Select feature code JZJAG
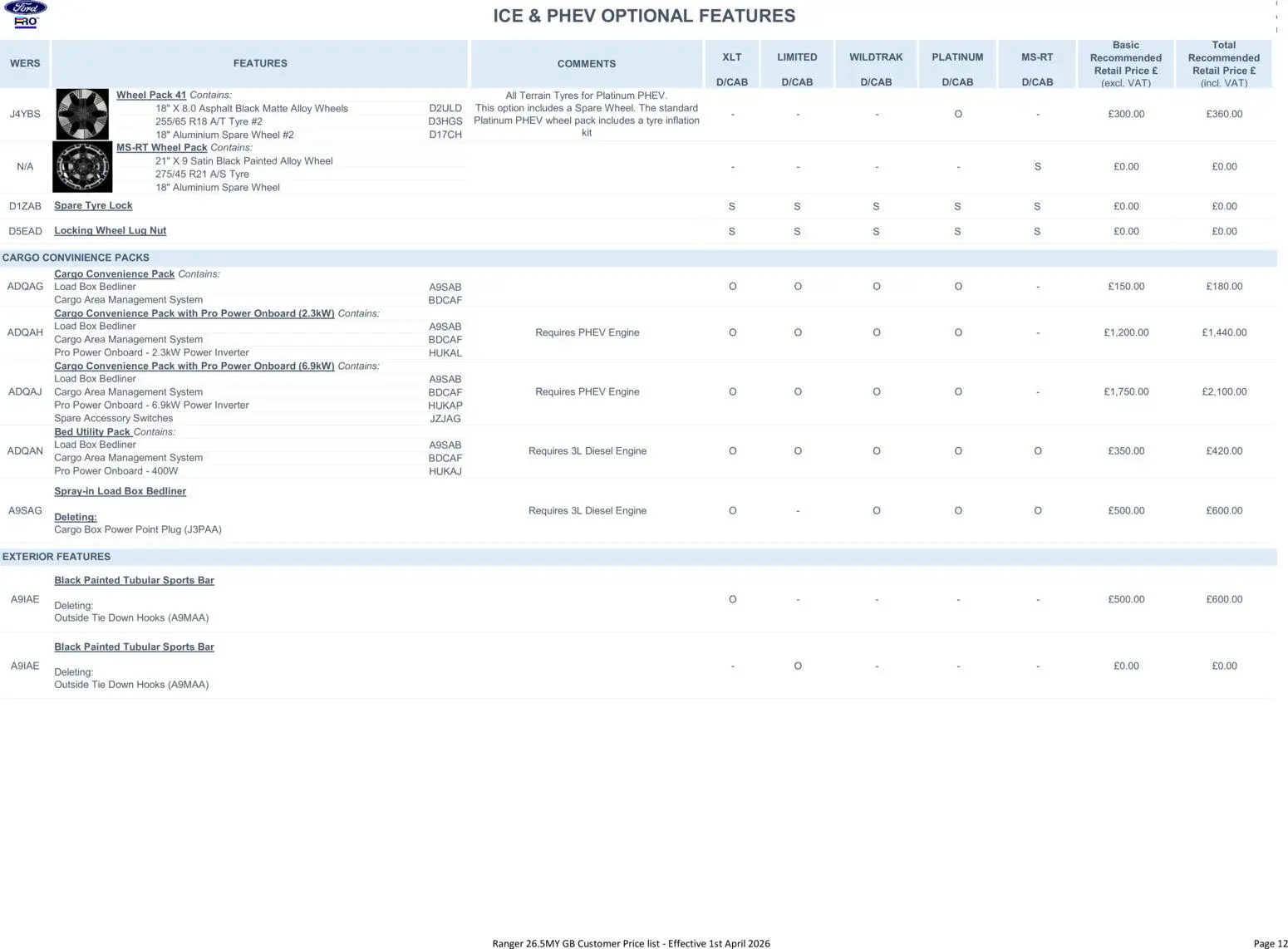Image resolution: width=1288 pixels, height=949 pixels. point(445,419)
